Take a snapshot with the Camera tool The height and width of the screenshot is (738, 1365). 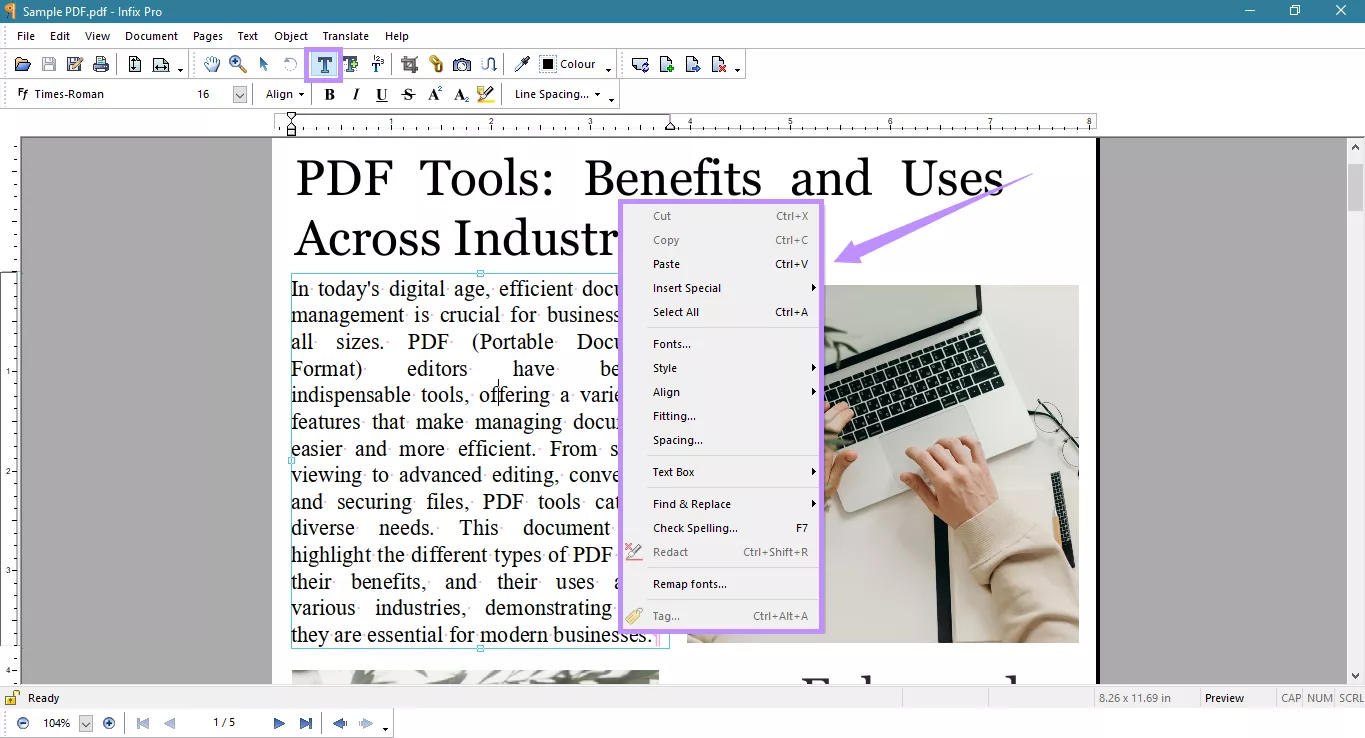click(461, 64)
